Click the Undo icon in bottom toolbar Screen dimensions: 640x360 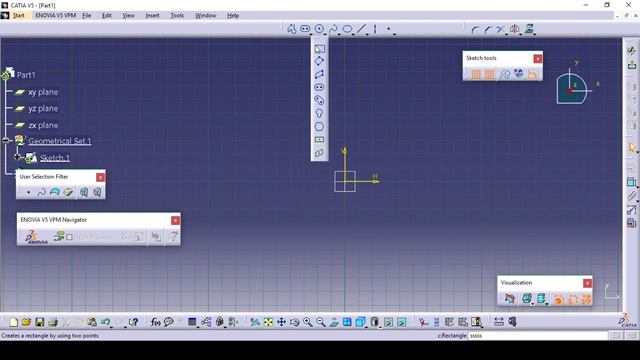[105, 322]
